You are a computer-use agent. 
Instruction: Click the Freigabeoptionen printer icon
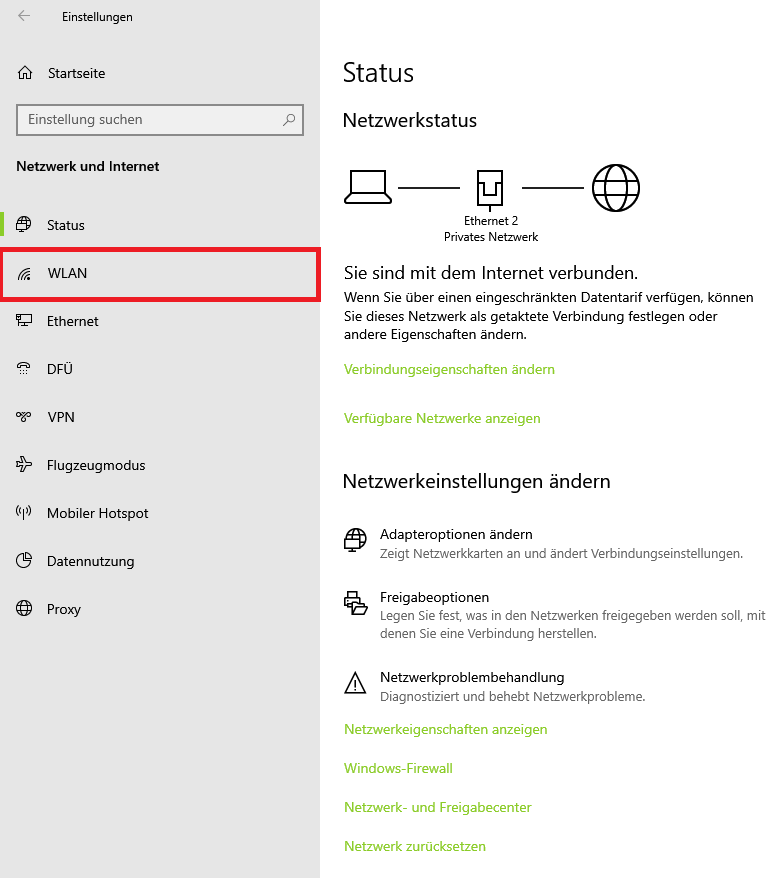pyautogui.click(x=355, y=602)
